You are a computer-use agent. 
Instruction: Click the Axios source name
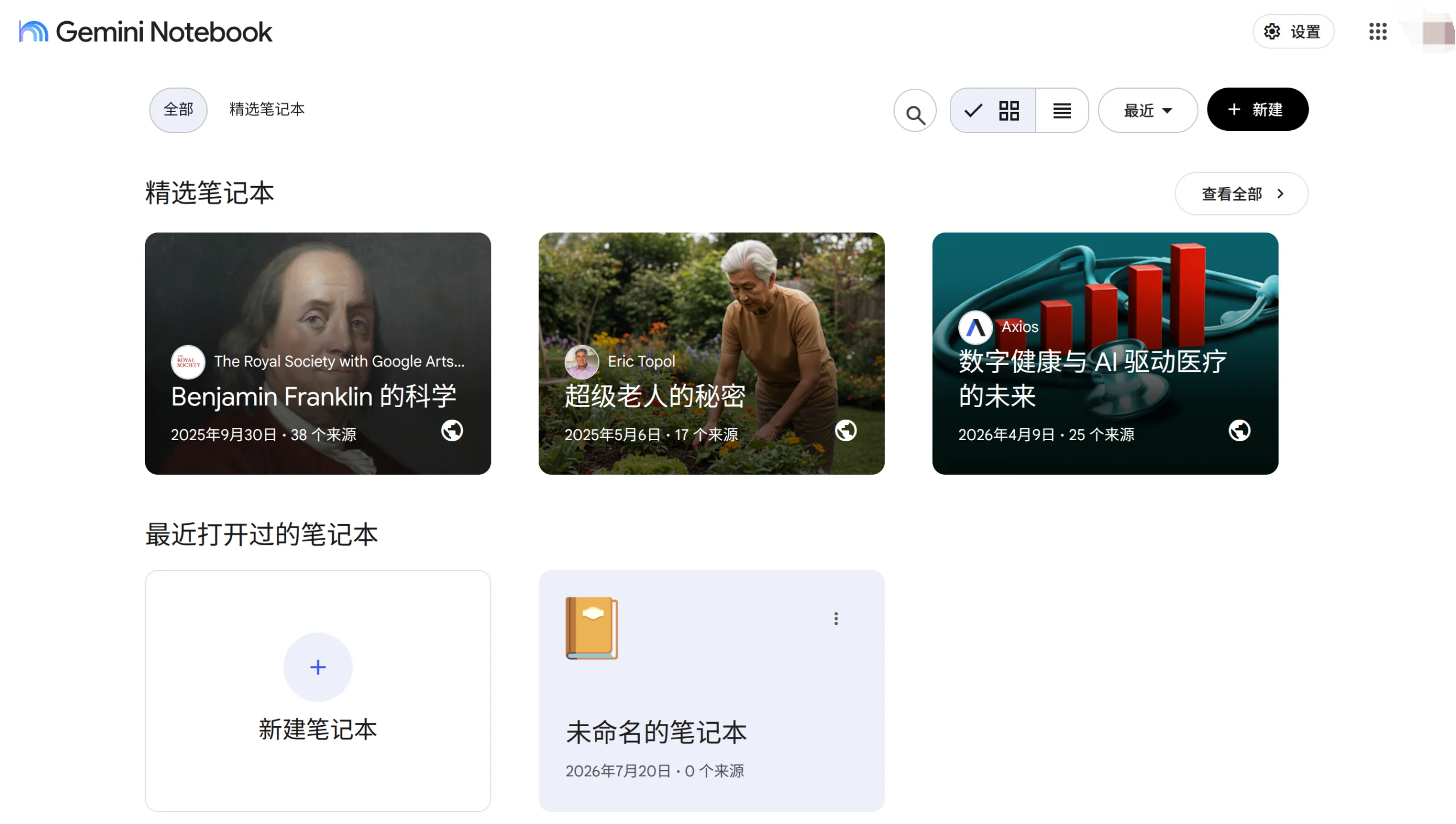click(1020, 327)
